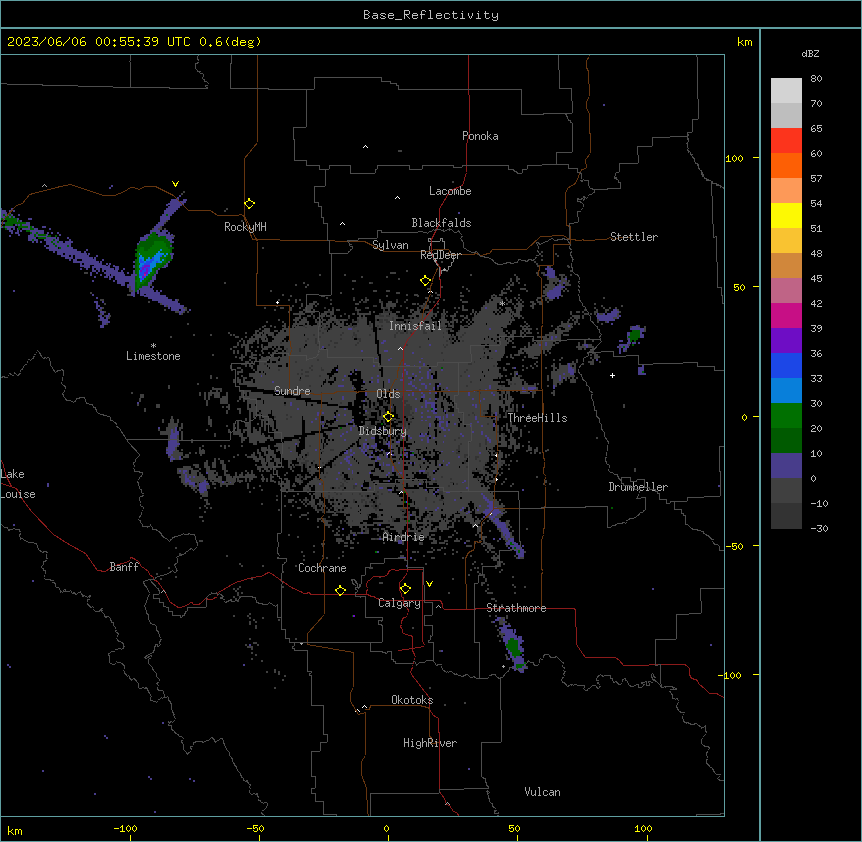Pick the dark green 10-20 dBZ legend swatch

pyautogui.click(x=786, y=440)
